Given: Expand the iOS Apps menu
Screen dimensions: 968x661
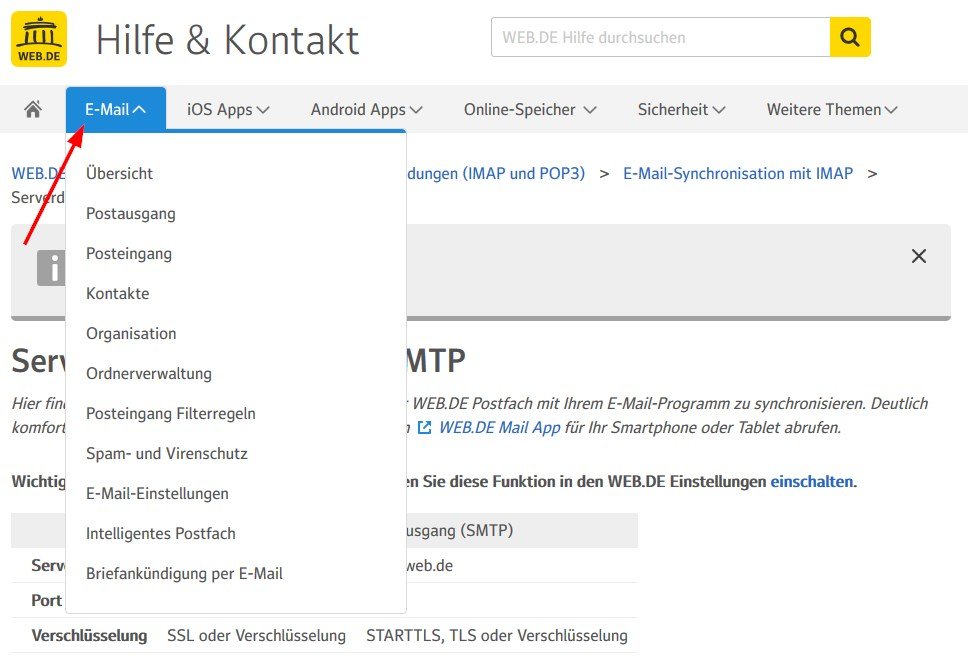Looking at the screenshot, I should (x=228, y=109).
